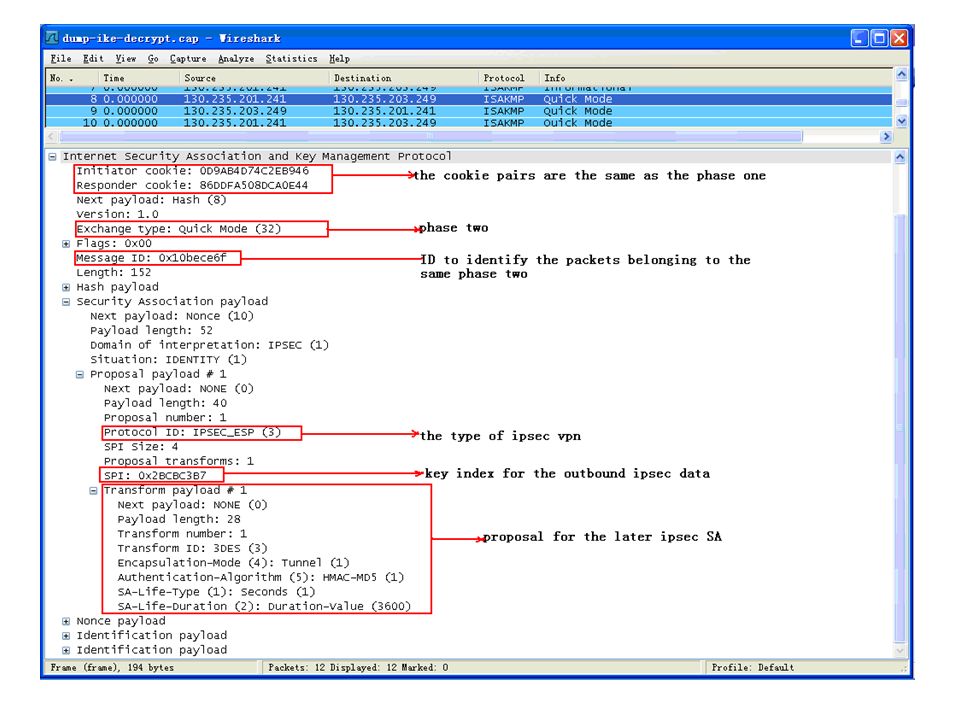Expand the Hash payload node
Screen dimensions: 960x720
click(x=66, y=287)
